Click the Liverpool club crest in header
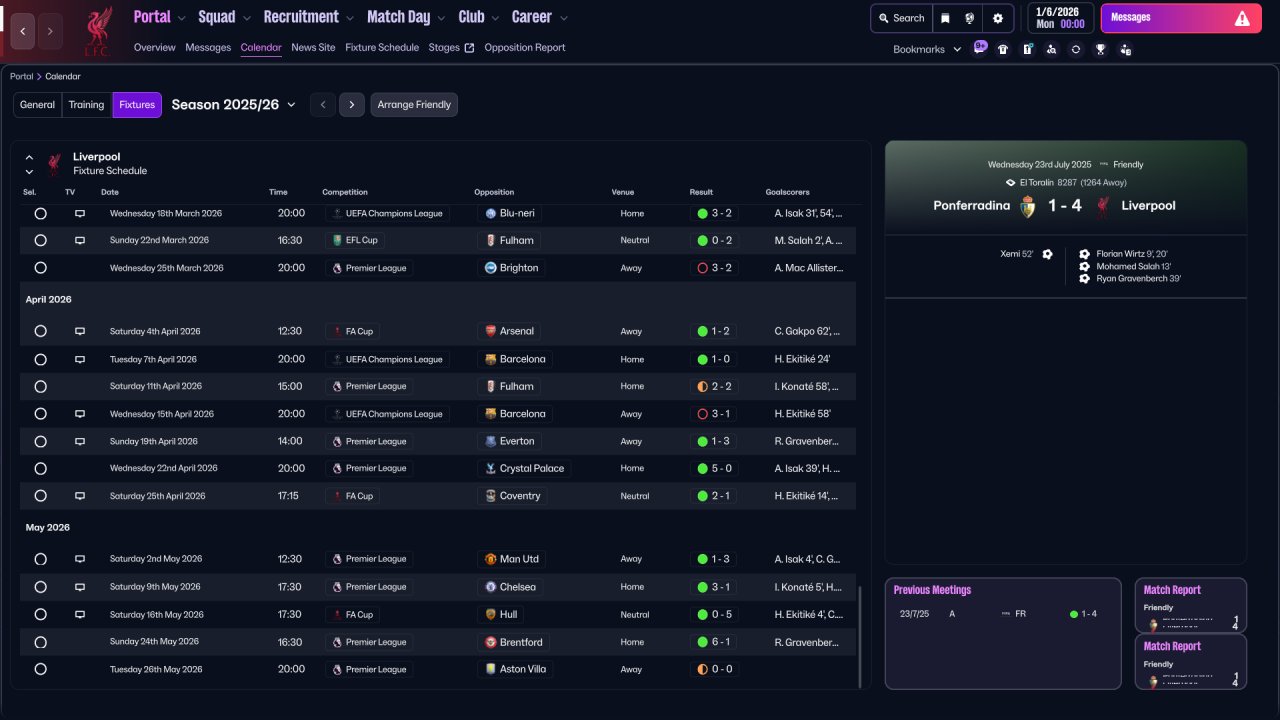This screenshot has height=720, width=1280. tap(97, 31)
